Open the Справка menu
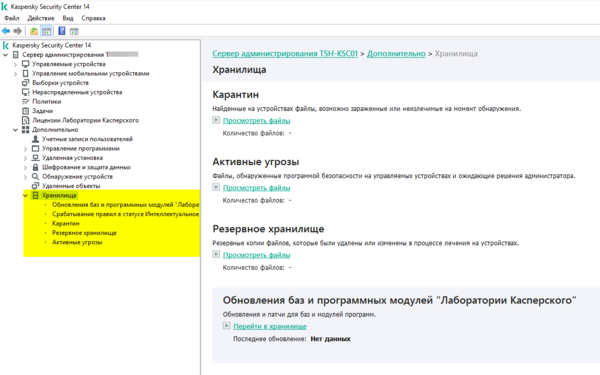The height and width of the screenshot is (375, 600). (93, 18)
